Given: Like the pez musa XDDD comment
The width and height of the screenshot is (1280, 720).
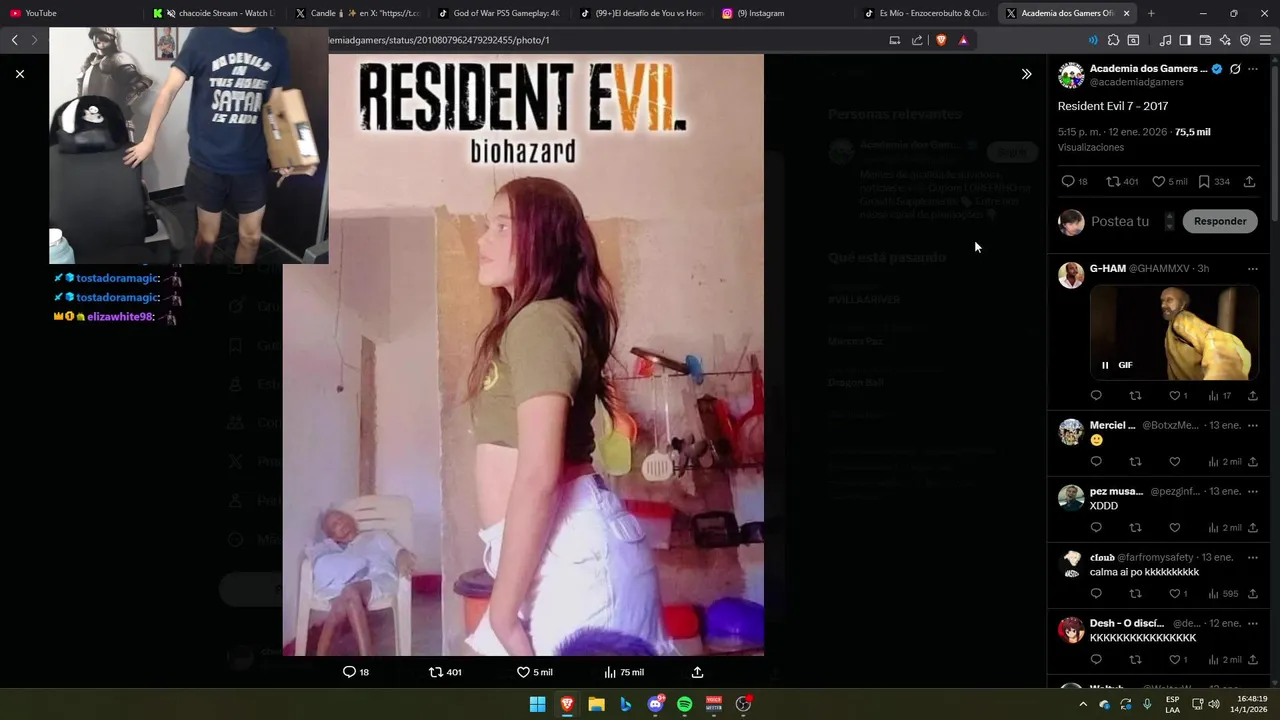Looking at the screenshot, I should pyautogui.click(x=1174, y=528).
